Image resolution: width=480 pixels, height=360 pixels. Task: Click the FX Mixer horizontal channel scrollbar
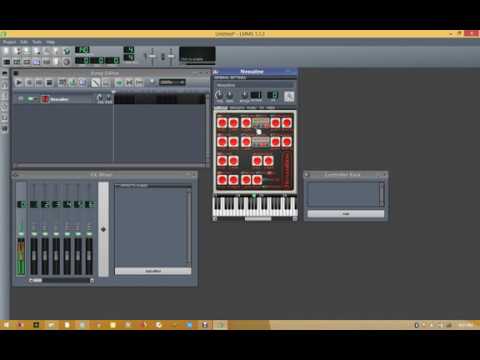(62, 281)
